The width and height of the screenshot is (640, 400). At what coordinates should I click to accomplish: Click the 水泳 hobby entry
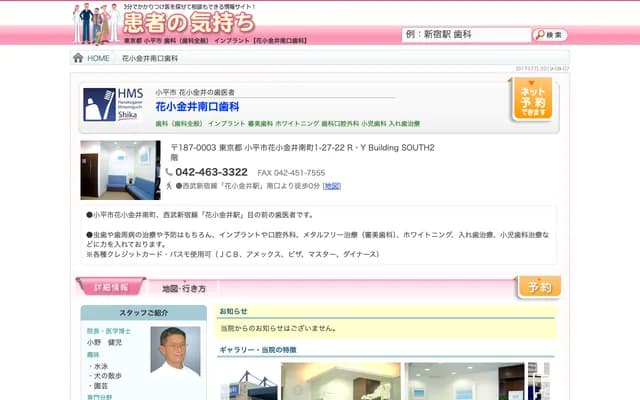(x=101, y=367)
